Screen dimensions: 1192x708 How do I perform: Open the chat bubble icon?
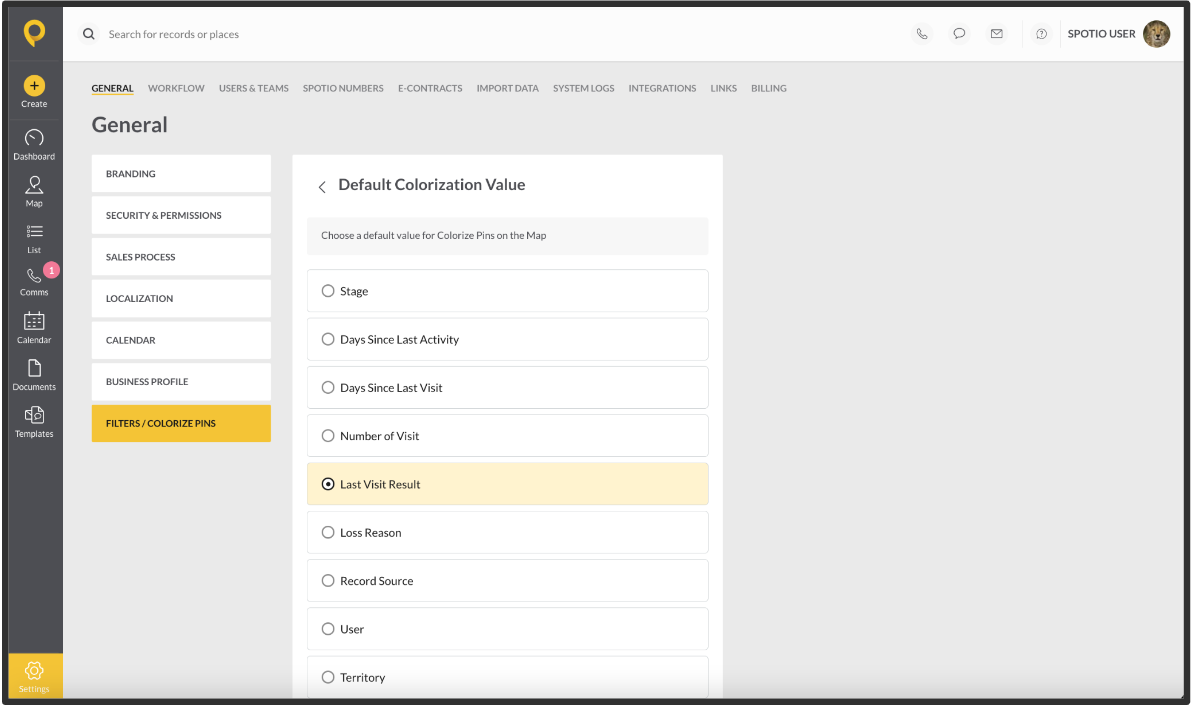point(959,34)
